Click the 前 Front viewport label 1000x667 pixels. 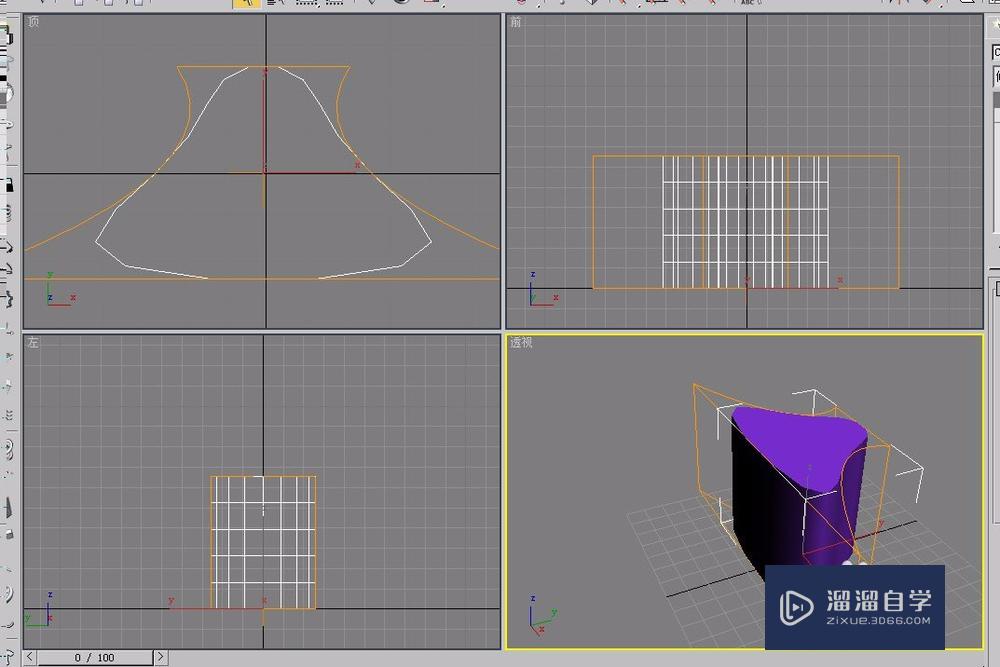pos(515,22)
